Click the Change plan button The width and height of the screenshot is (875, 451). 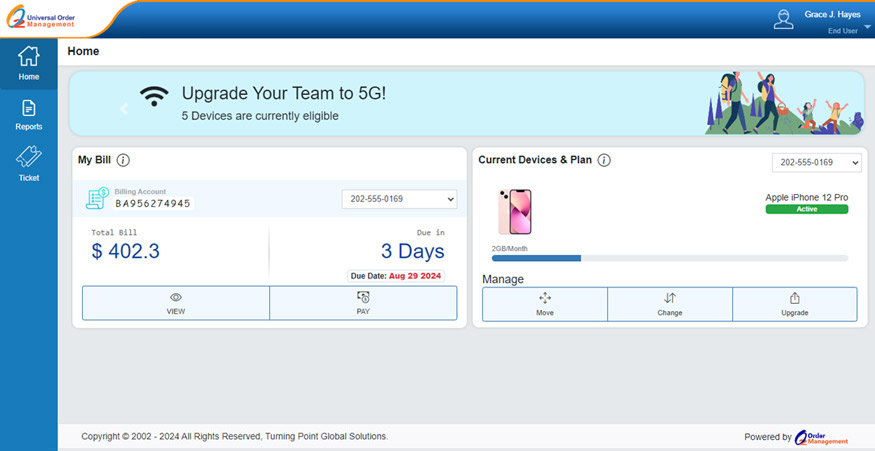click(x=670, y=304)
